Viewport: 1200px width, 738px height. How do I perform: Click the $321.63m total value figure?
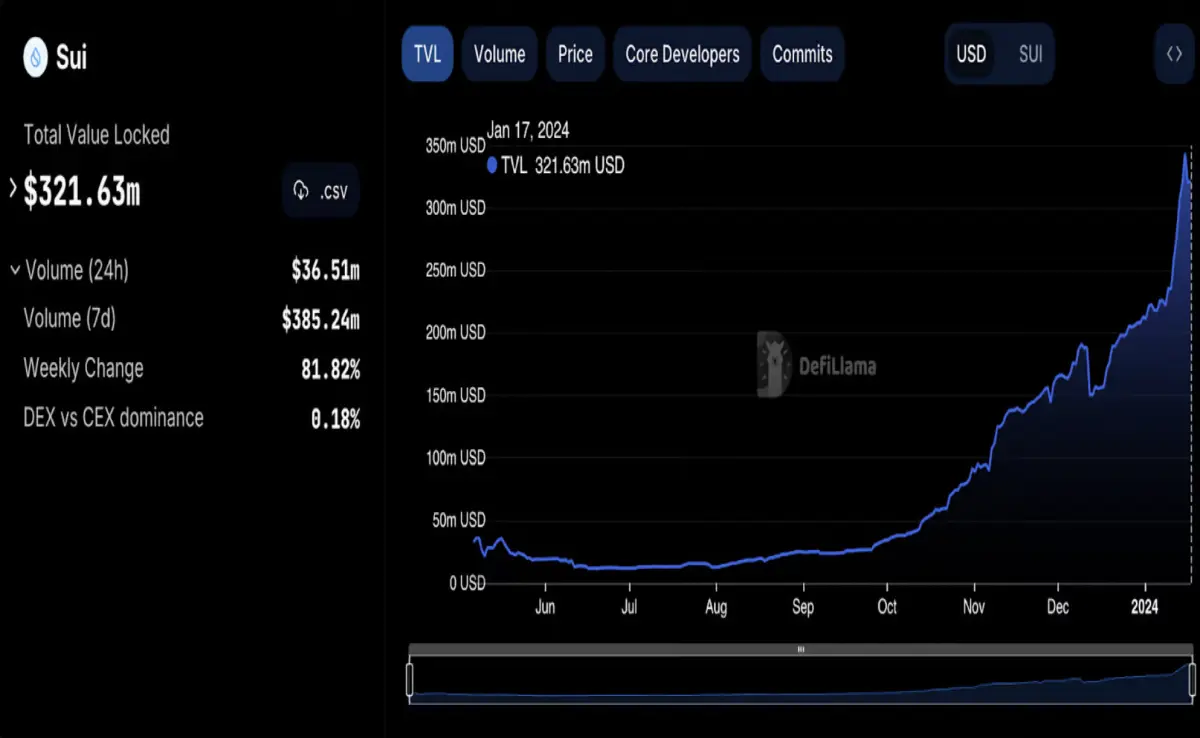pos(82,190)
